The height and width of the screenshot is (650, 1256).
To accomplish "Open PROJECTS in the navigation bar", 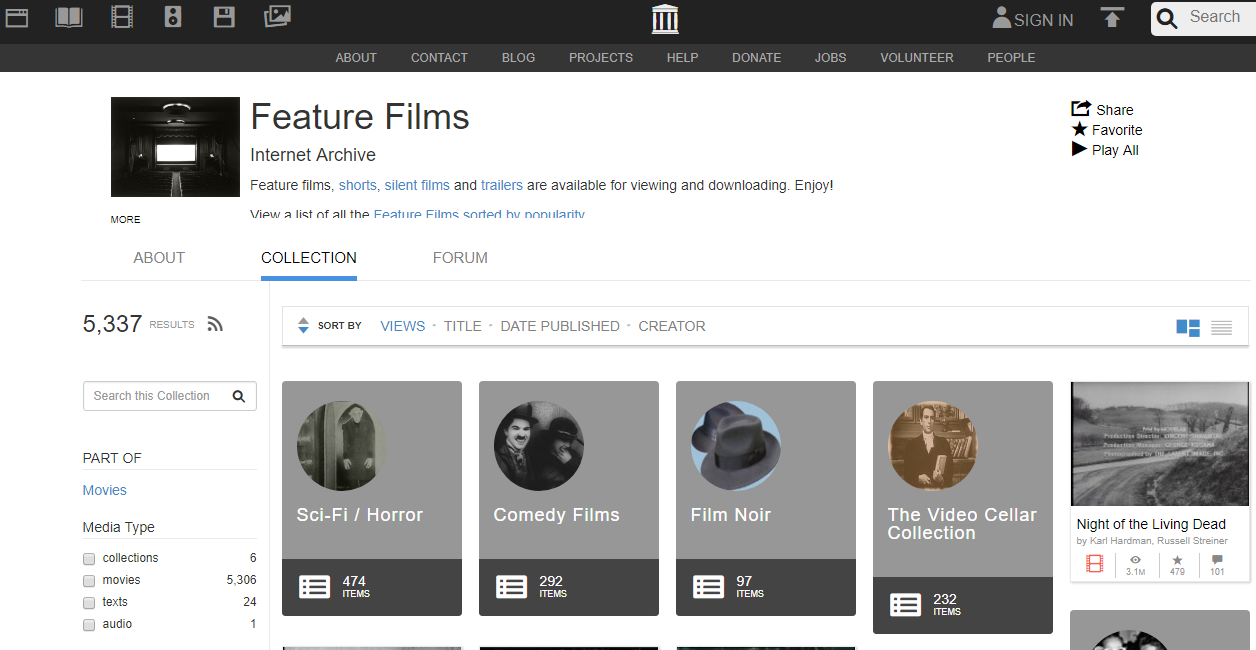I will (601, 57).
